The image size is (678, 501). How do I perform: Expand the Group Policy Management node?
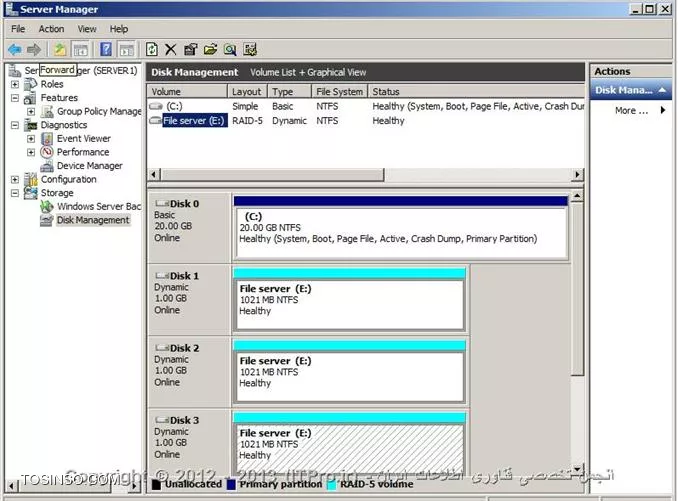(31, 112)
